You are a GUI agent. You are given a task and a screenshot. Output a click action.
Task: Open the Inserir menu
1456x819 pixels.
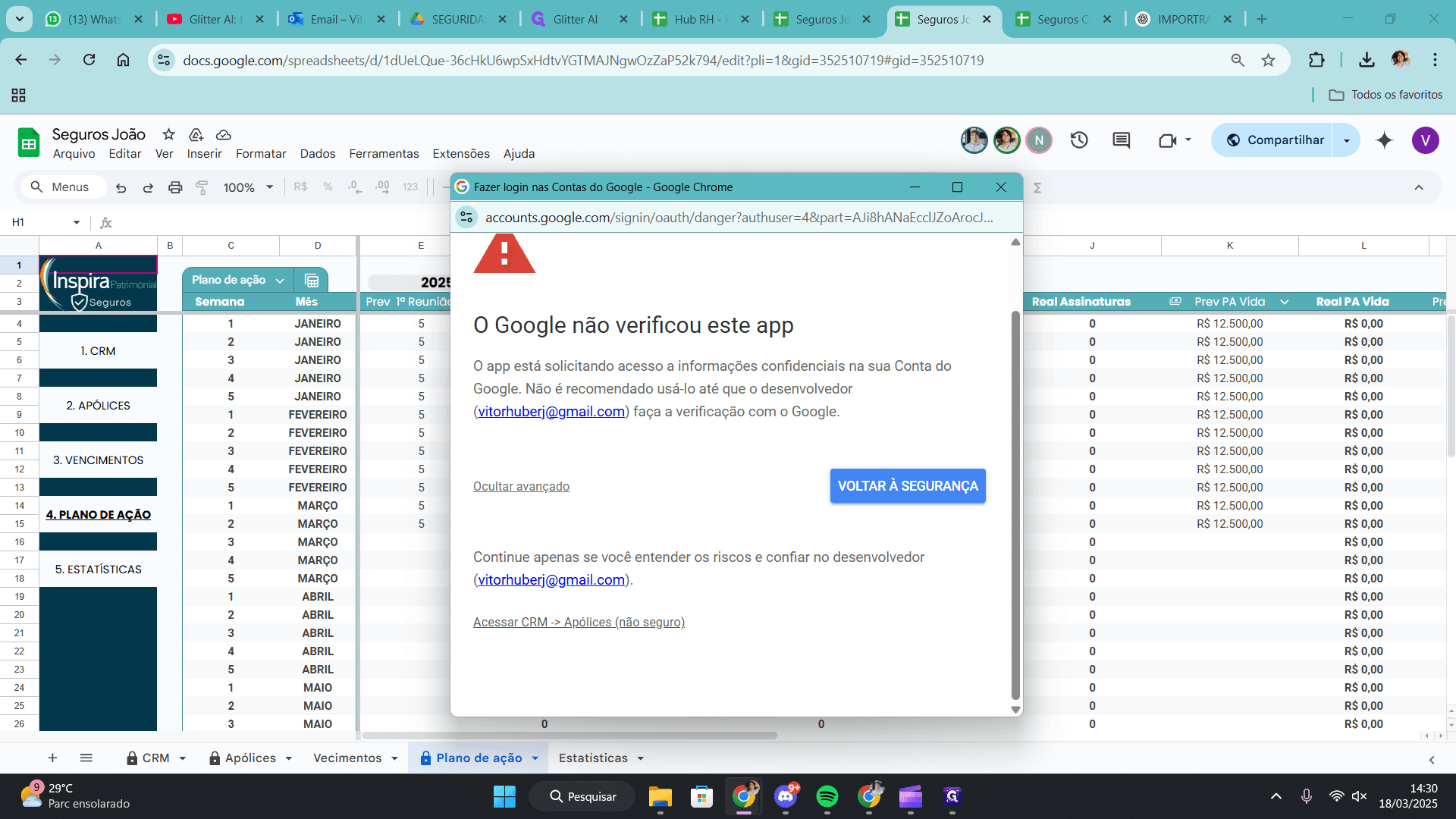[x=204, y=153]
